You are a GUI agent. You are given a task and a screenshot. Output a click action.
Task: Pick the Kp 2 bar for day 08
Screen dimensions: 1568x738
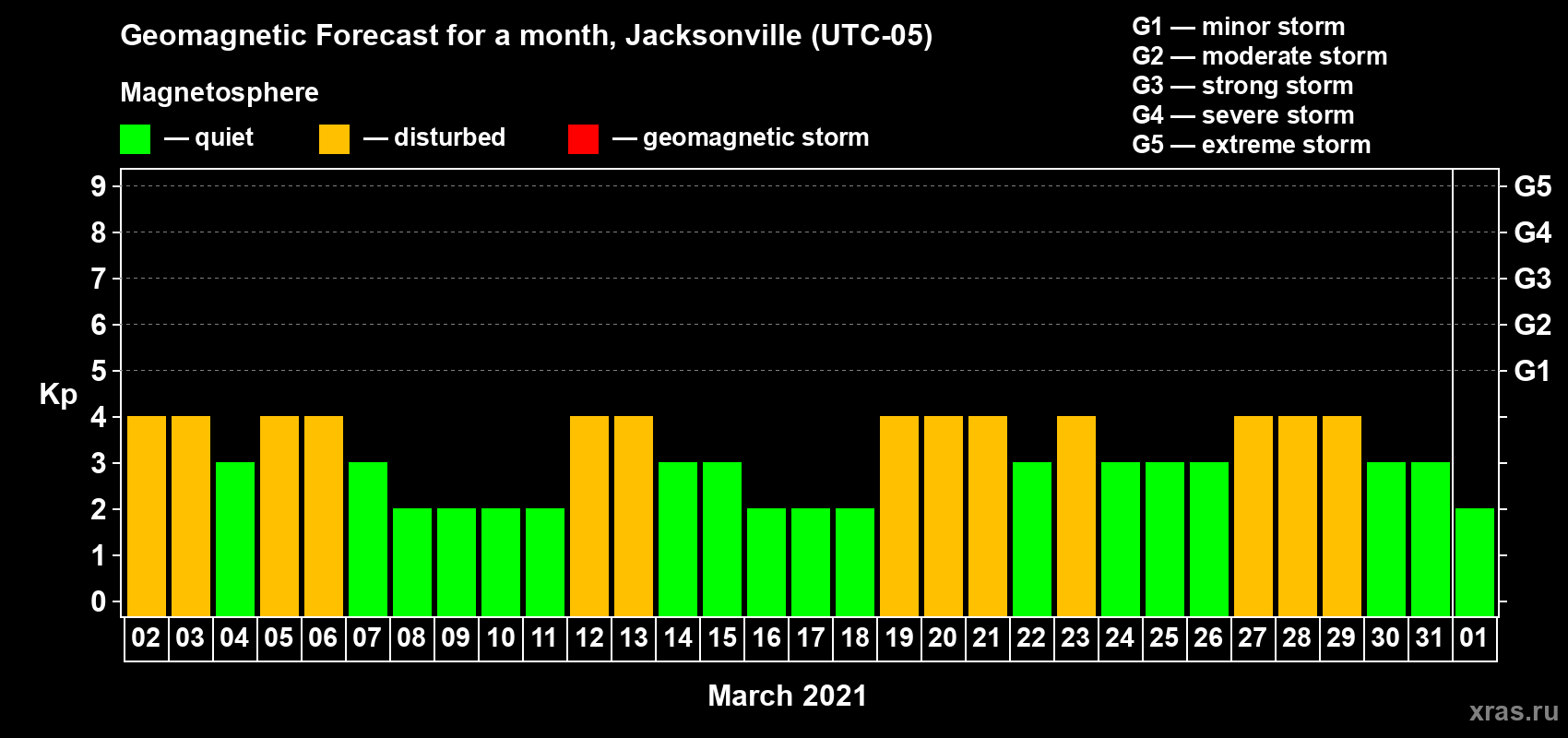click(x=412, y=563)
